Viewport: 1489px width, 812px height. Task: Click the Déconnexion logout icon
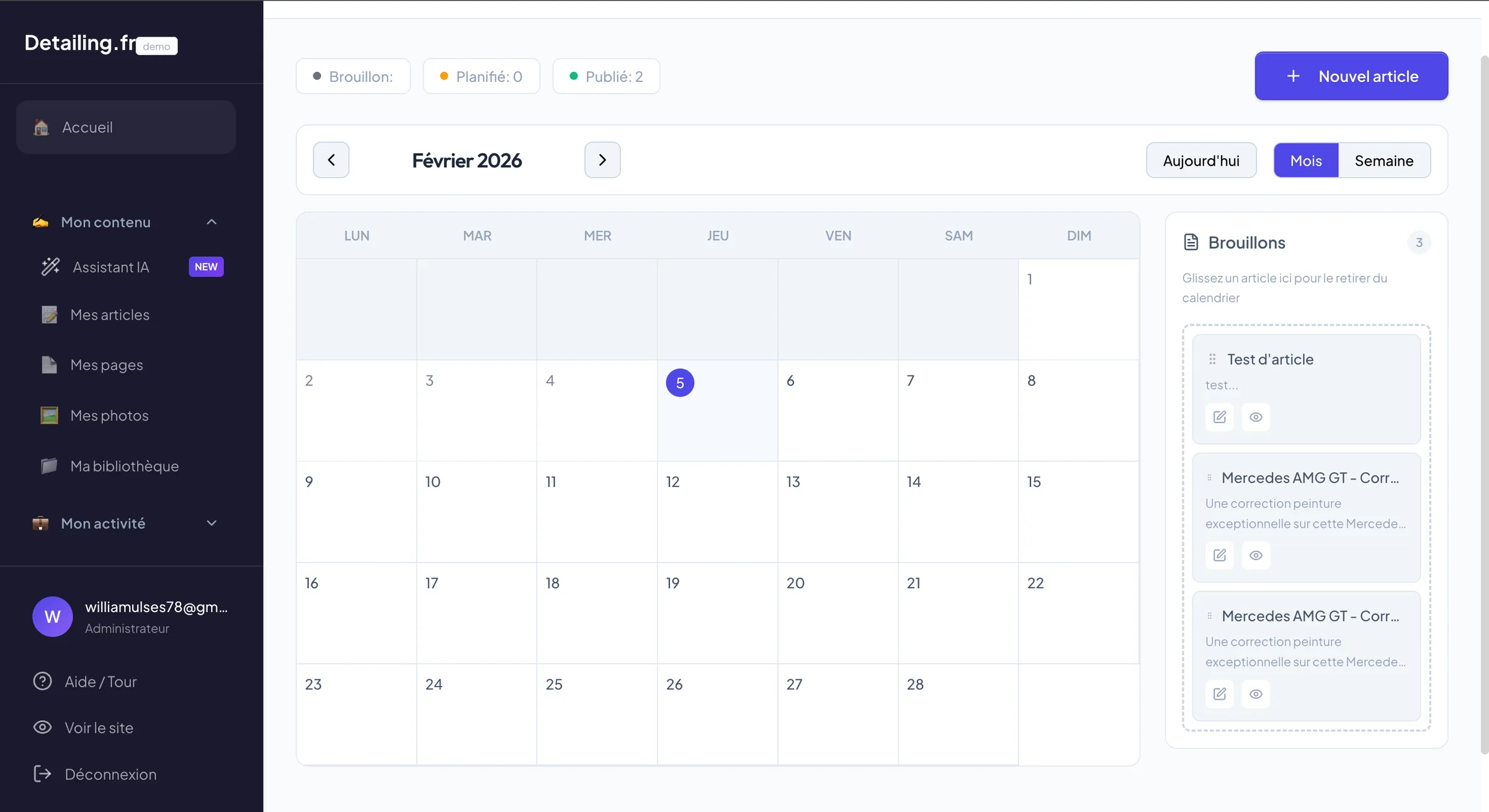[42, 774]
